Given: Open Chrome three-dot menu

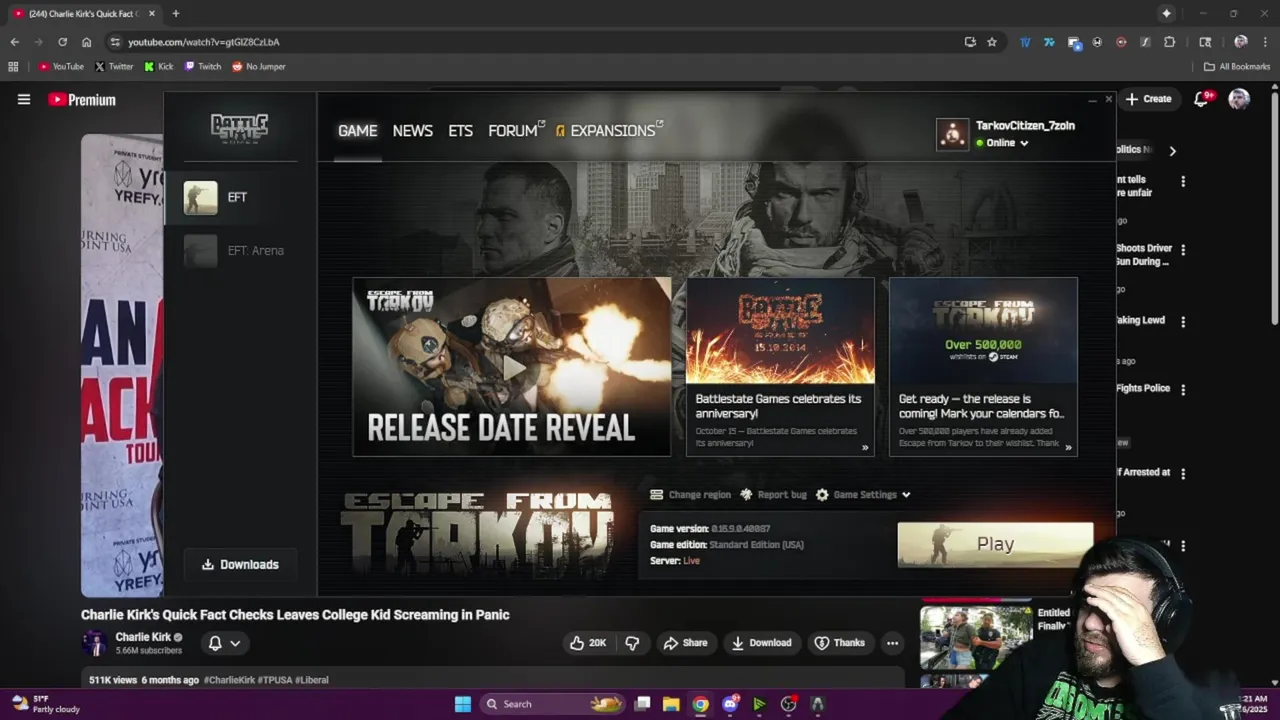Looking at the screenshot, I should coord(1265,42).
